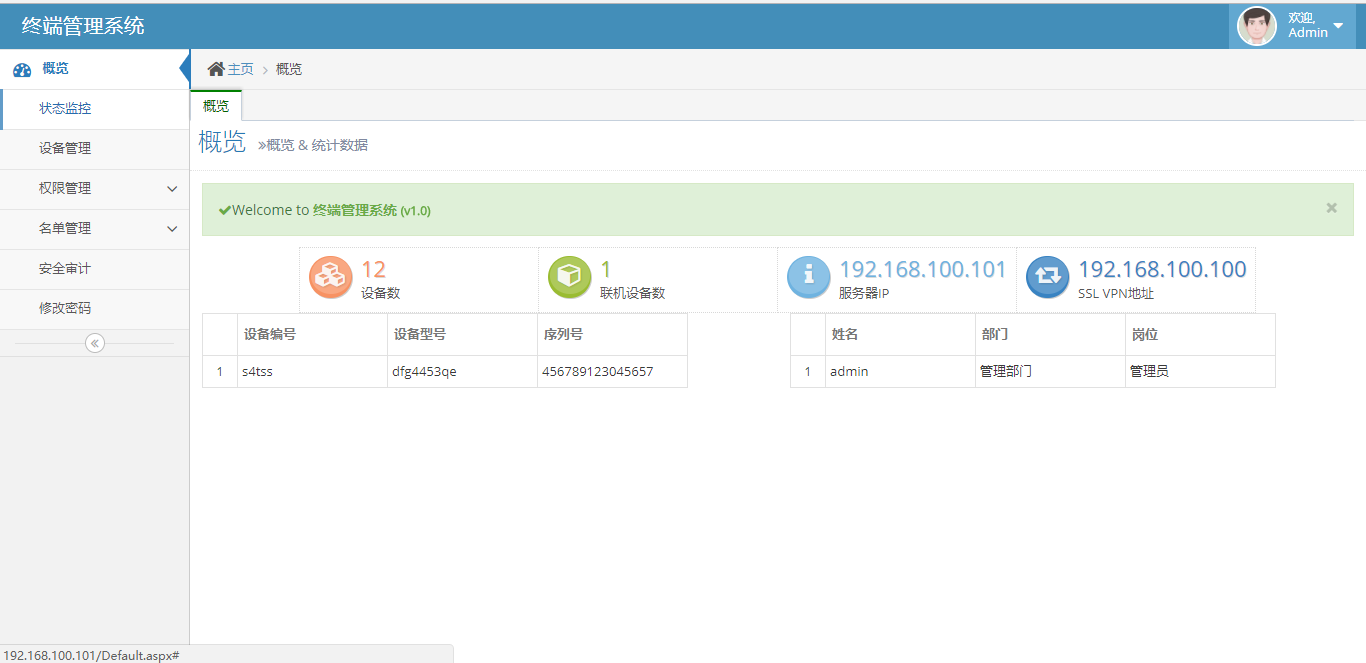
Task: Click the 主页 breadcrumb link
Action: pos(240,69)
